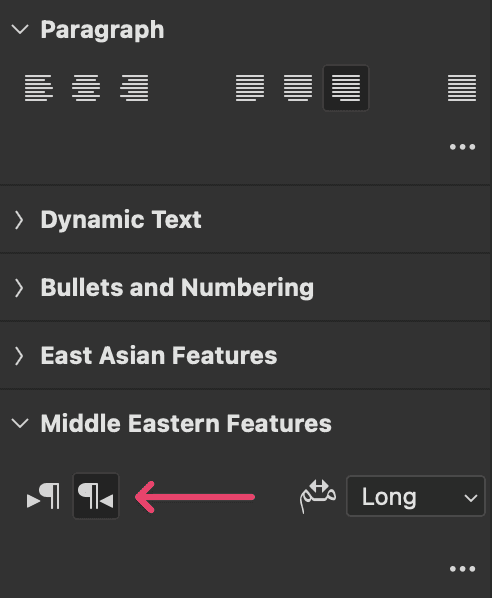Align paragraph text to the left

click(39, 88)
